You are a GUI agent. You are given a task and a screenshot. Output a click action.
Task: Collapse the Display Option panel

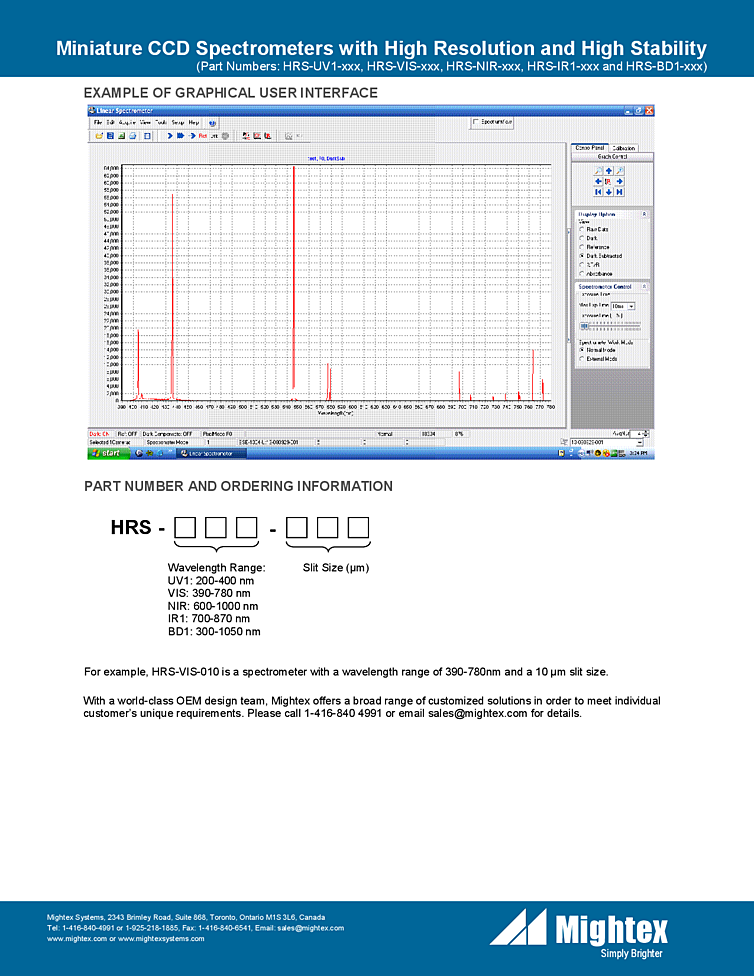[644, 214]
